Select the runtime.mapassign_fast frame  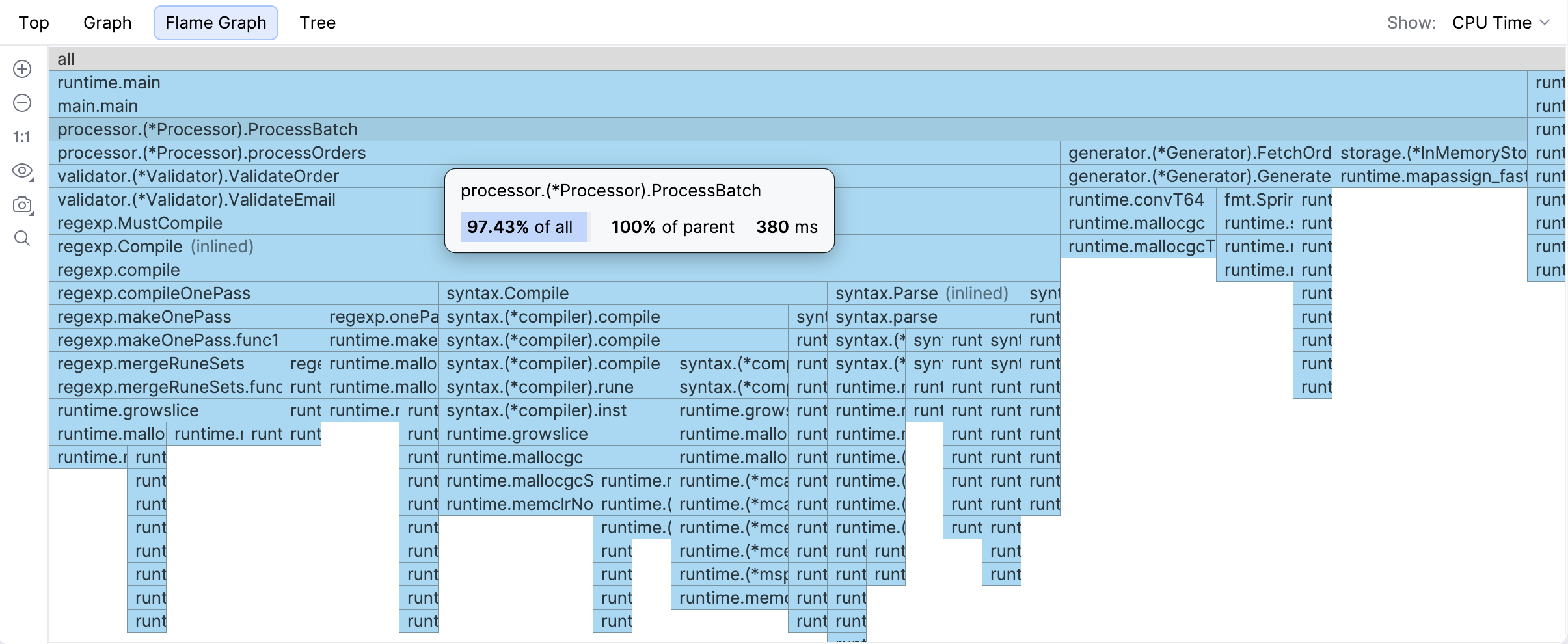(x=1430, y=176)
